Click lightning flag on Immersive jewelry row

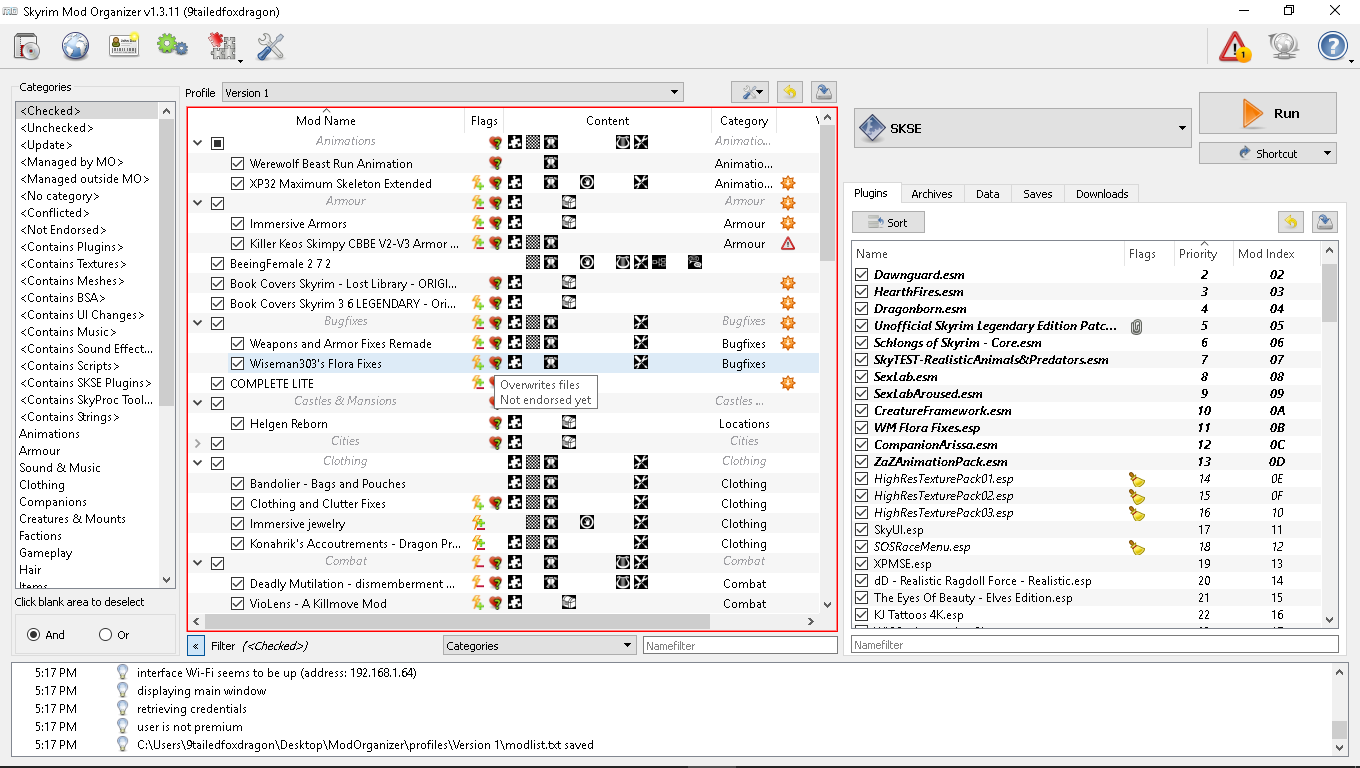point(478,523)
